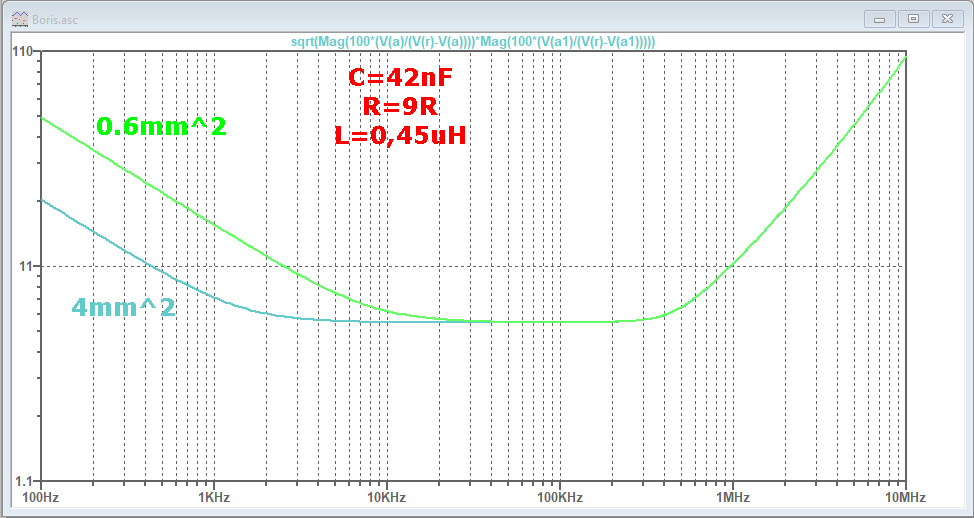Image resolution: width=974 pixels, height=518 pixels.
Task: Click the Boris.asc window title text
Action: (x=54, y=19)
